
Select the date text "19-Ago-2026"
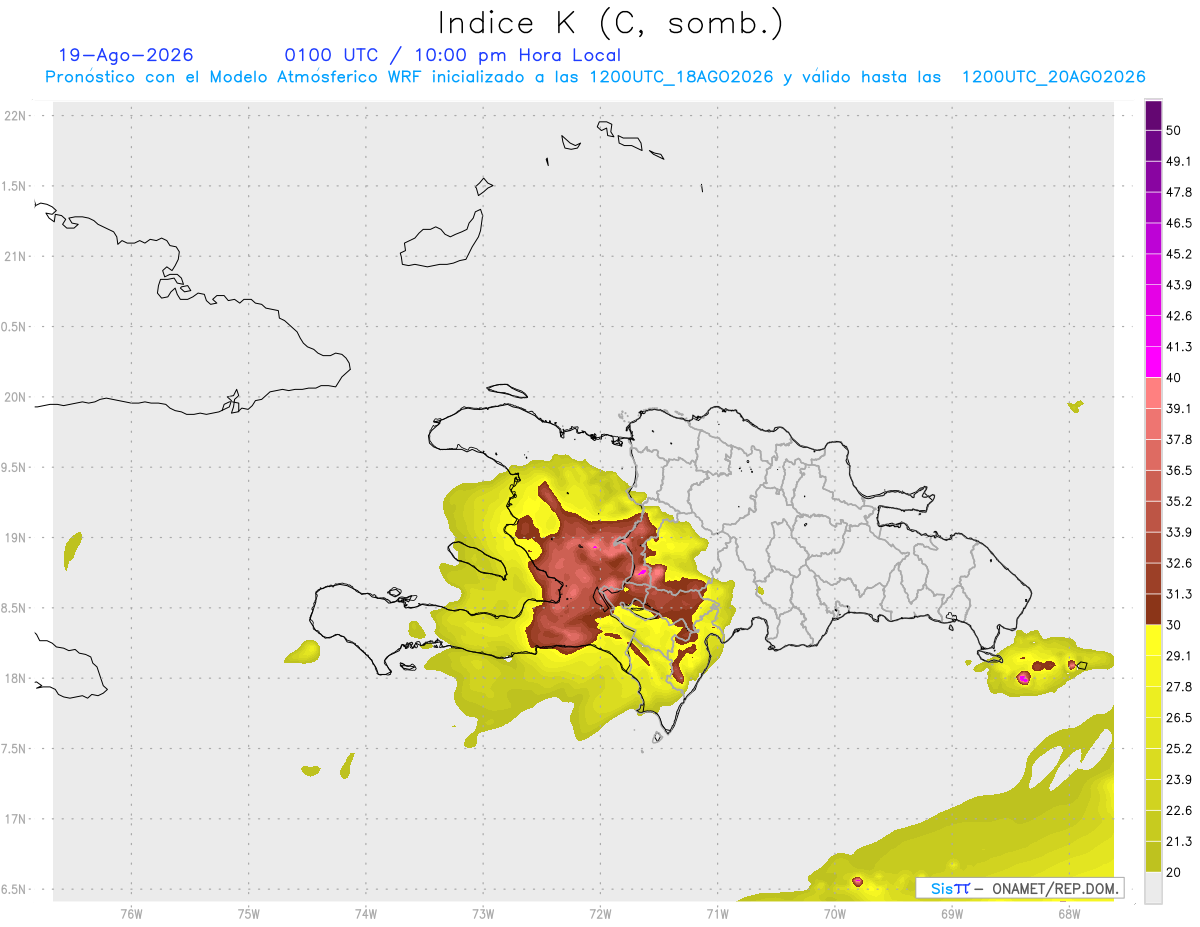pos(126,55)
